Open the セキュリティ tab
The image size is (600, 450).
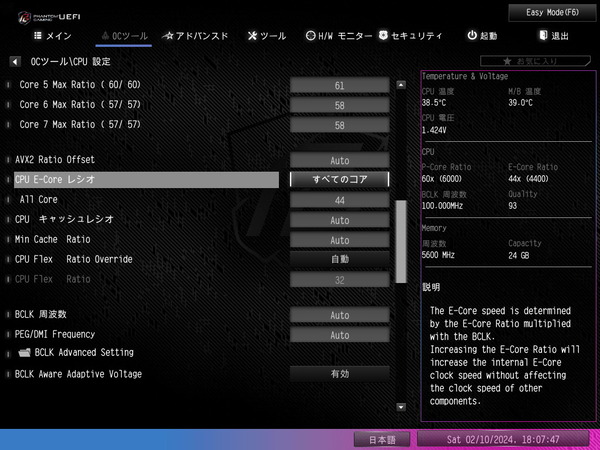pyautogui.click(x=410, y=36)
